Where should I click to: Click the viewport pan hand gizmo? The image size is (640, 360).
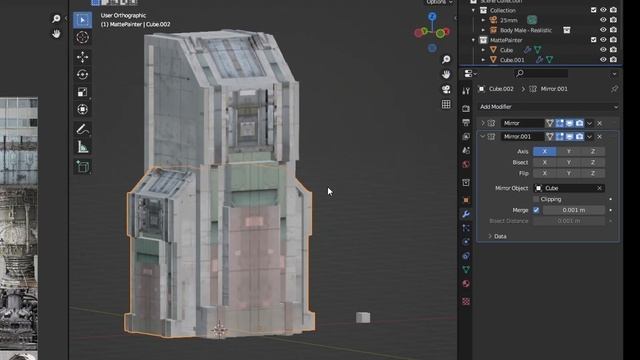(446, 74)
